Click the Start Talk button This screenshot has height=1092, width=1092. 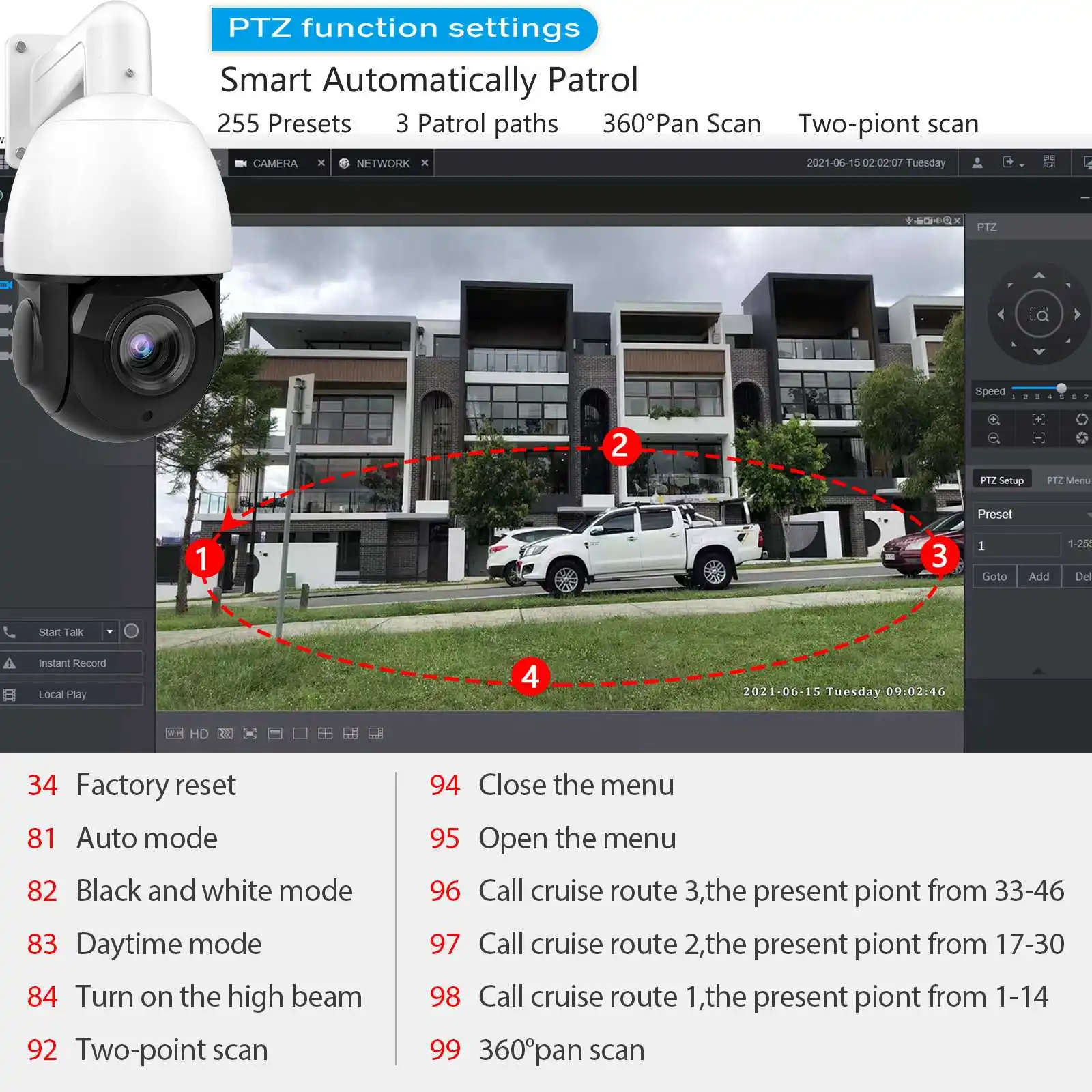point(52,632)
